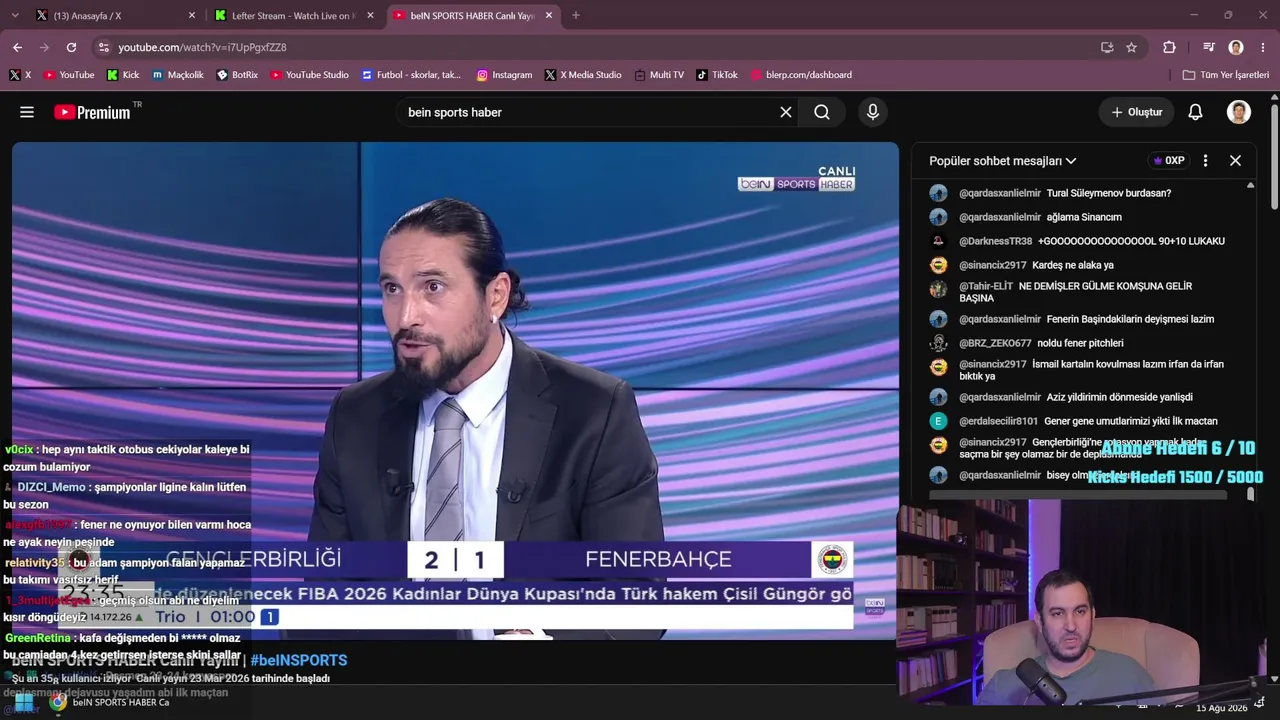The image size is (1280, 720).
Task: Click chat message 'Kardeş ne alaka ya'
Action: [x=1073, y=265]
